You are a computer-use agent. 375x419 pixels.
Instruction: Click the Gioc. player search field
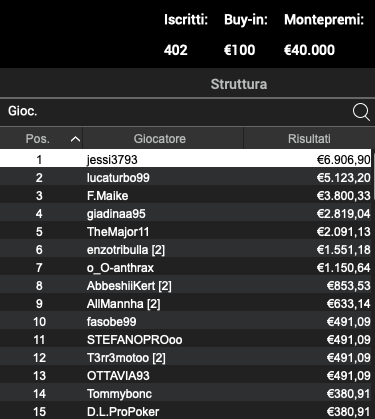(x=177, y=111)
